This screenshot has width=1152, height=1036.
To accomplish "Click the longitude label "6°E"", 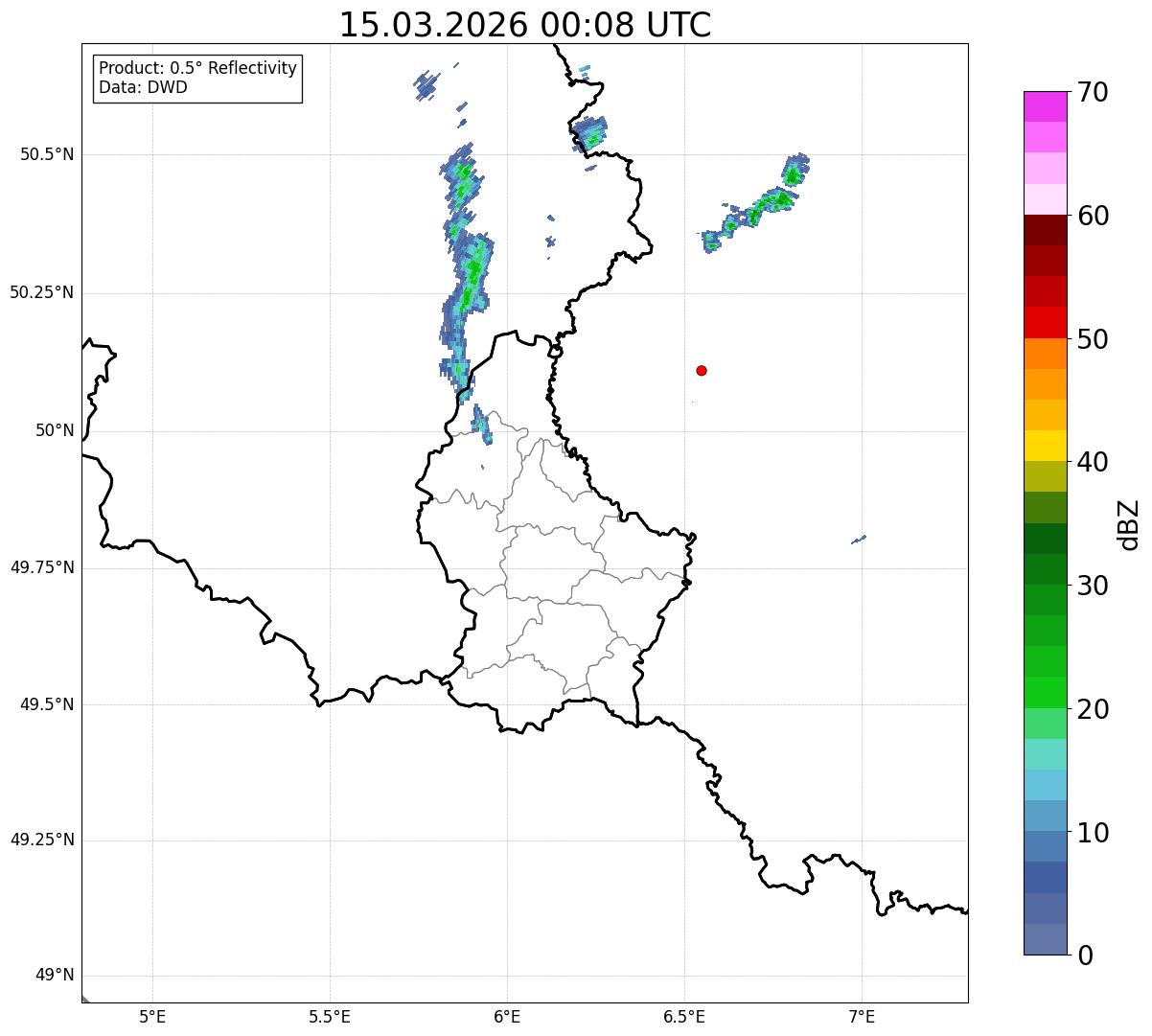I will click(507, 1016).
